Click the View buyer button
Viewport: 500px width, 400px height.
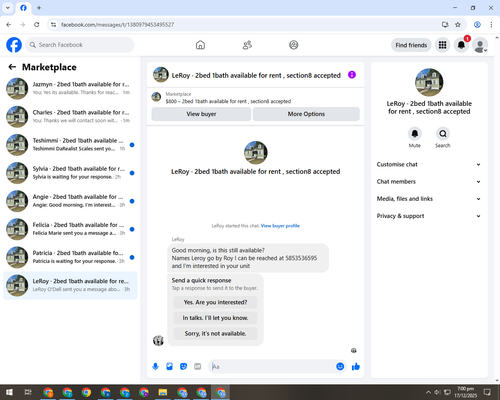pos(201,114)
